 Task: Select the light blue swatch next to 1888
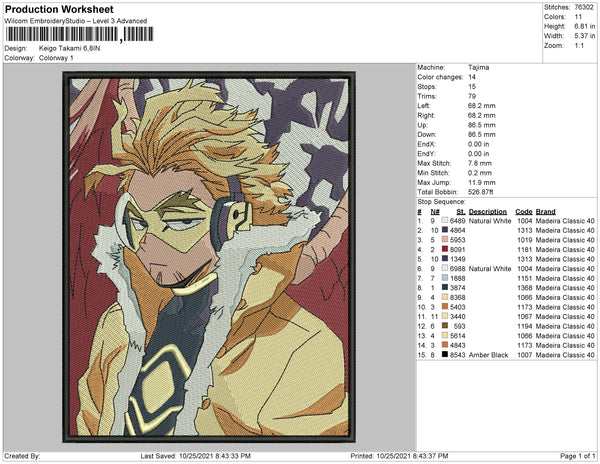coord(444,278)
